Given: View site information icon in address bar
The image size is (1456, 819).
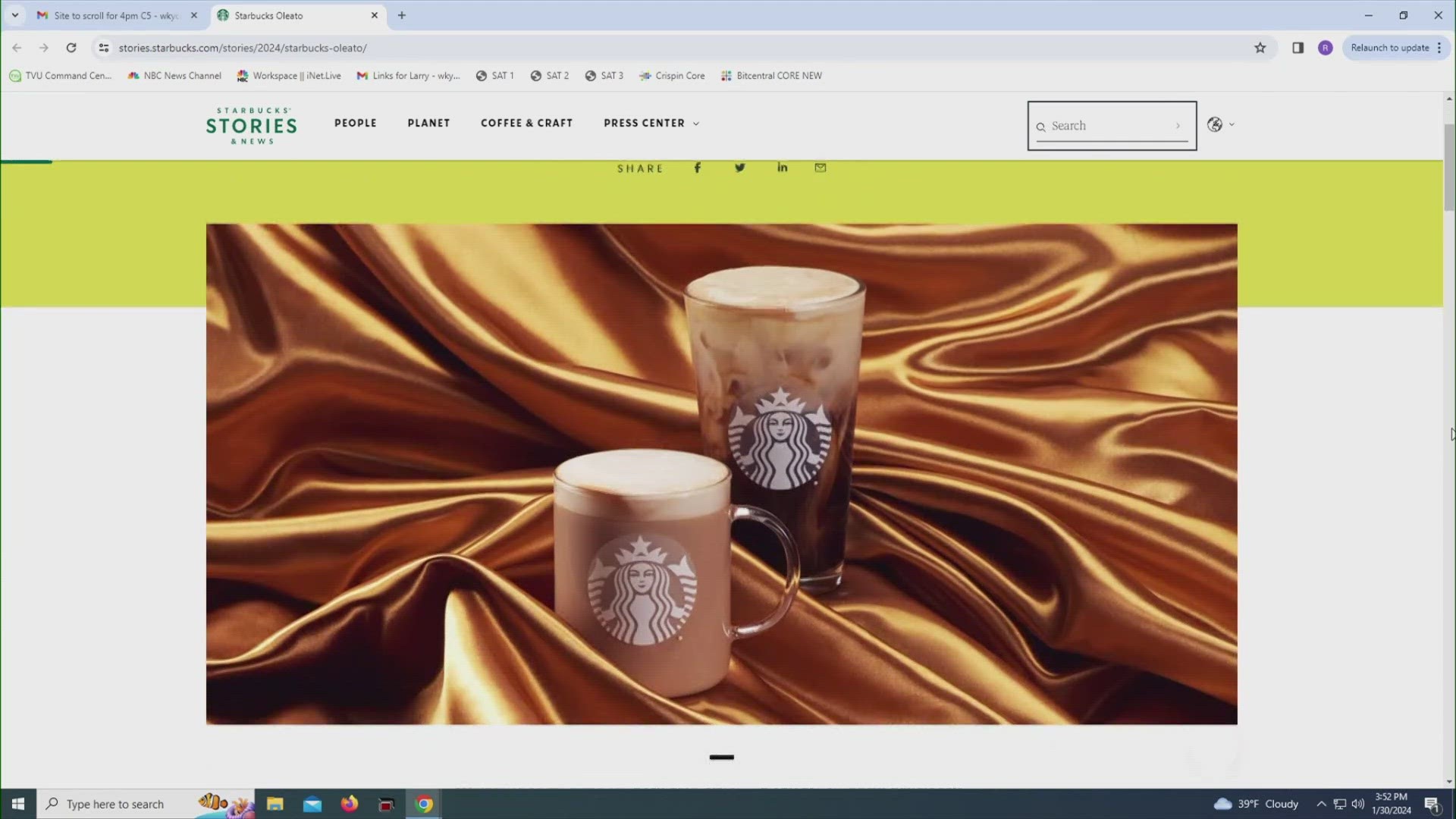Looking at the screenshot, I should [x=104, y=48].
